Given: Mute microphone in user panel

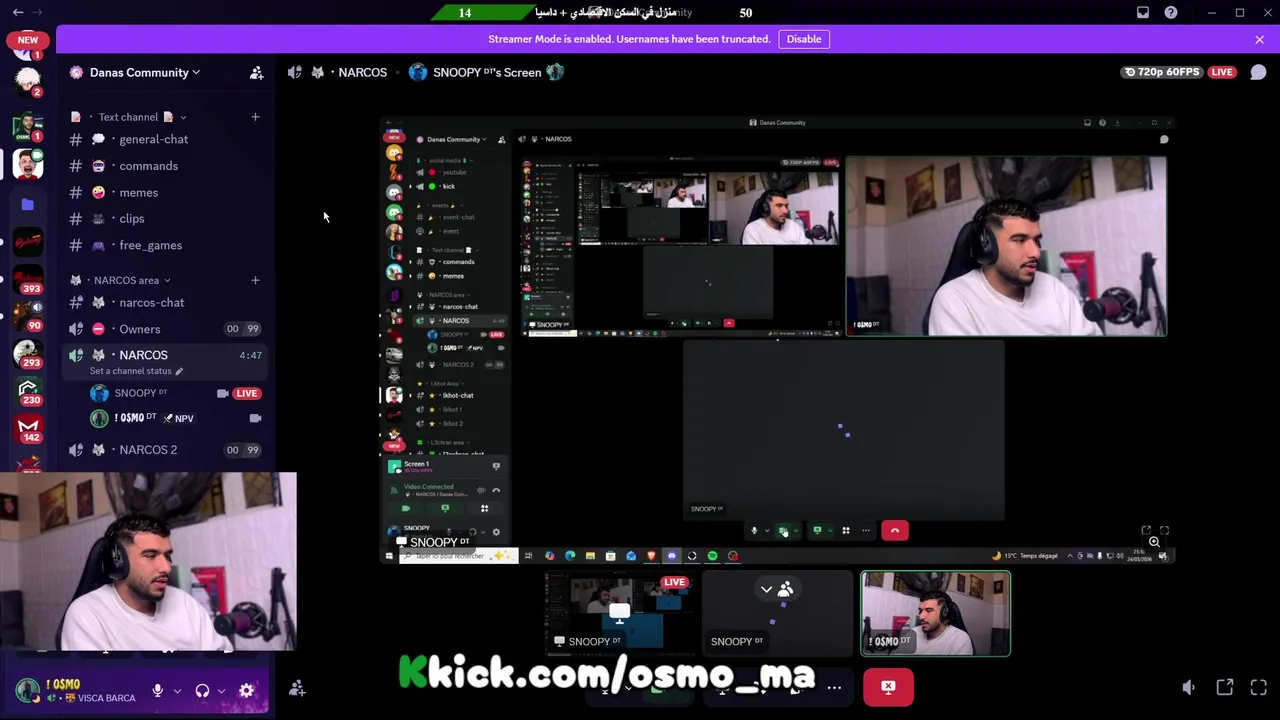Looking at the screenshot, I should (x=157, y=691).
